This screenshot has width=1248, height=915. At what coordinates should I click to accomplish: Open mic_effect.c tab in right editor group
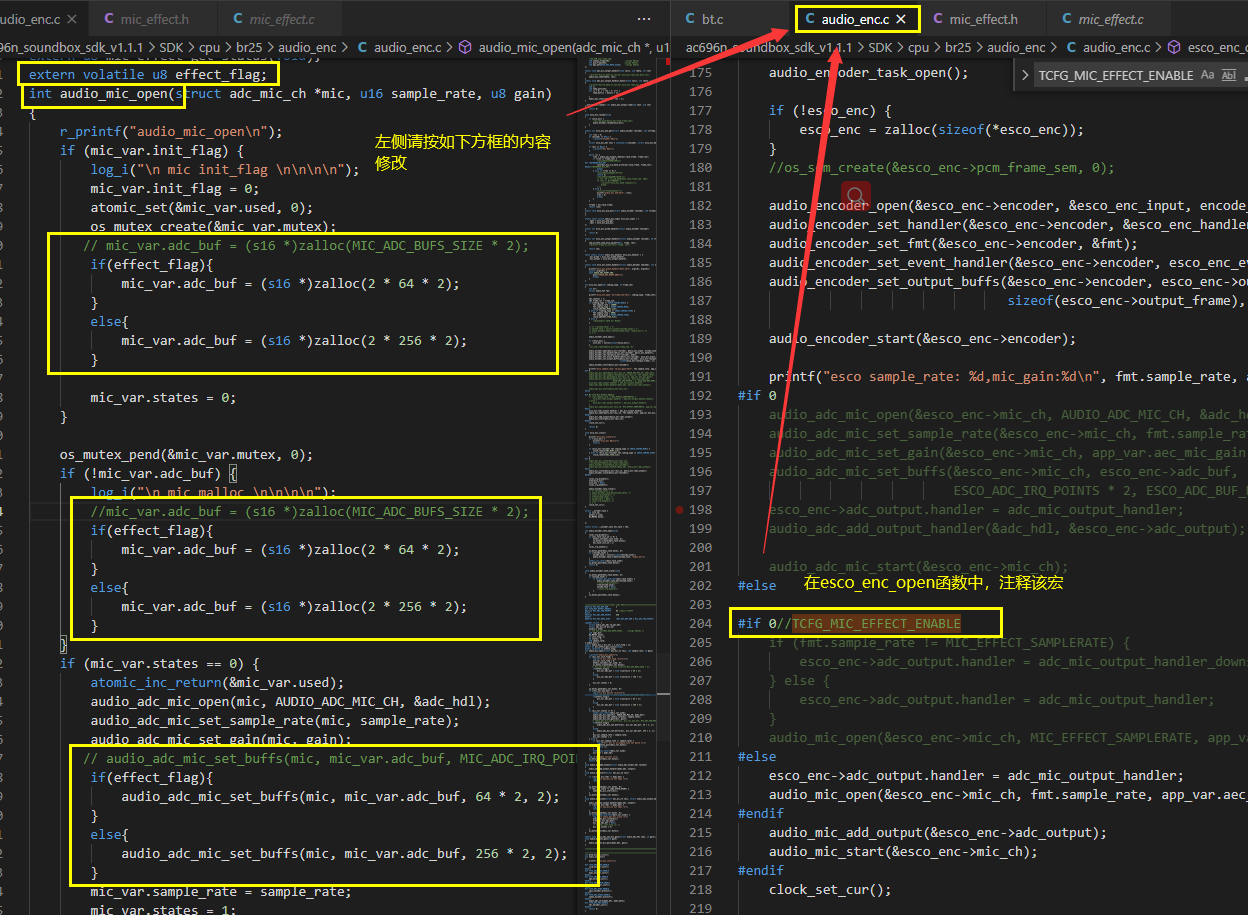point(1110,19)
